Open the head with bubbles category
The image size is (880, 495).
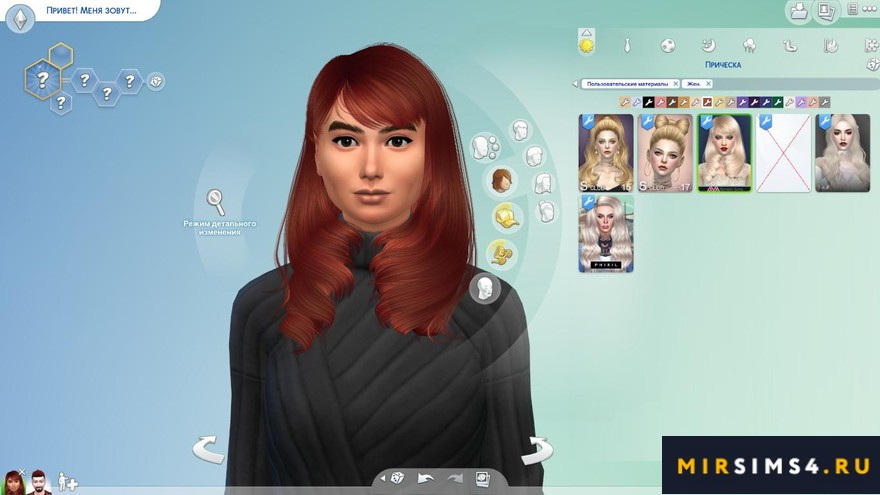485,146
